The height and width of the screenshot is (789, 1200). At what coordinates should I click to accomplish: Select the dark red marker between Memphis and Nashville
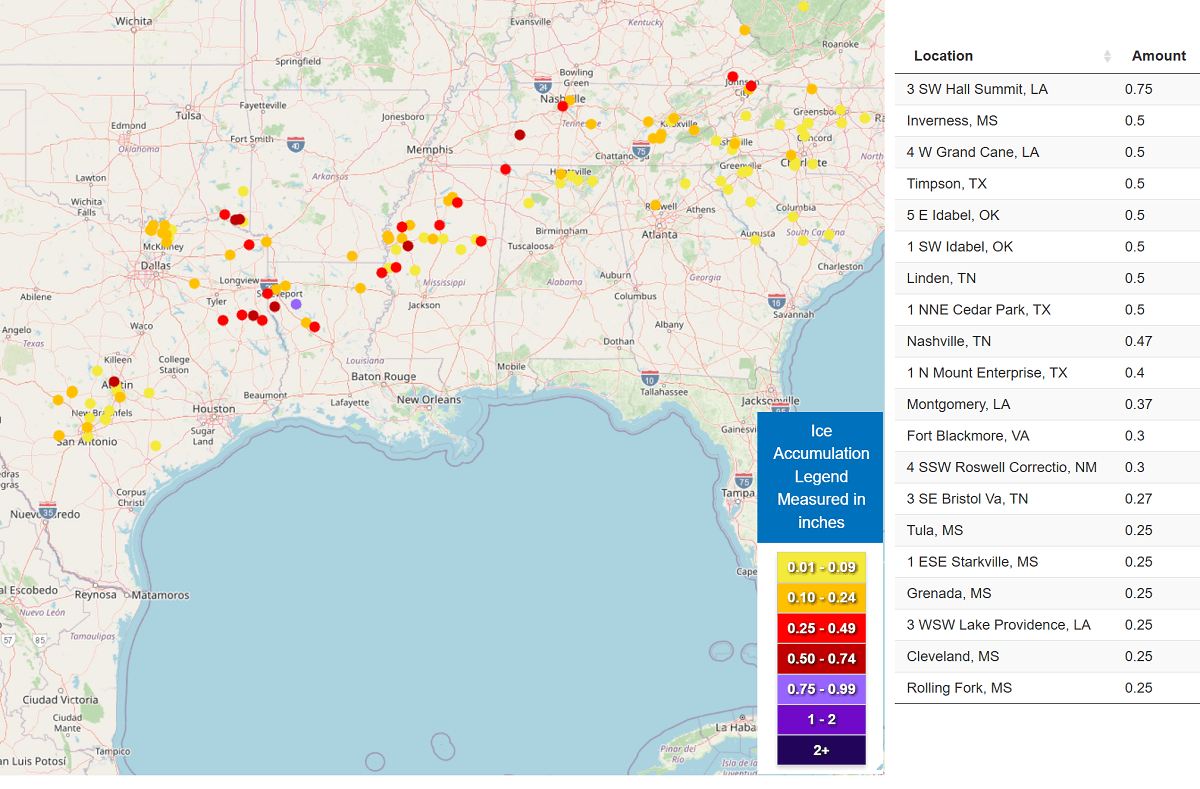coord(519,135)
